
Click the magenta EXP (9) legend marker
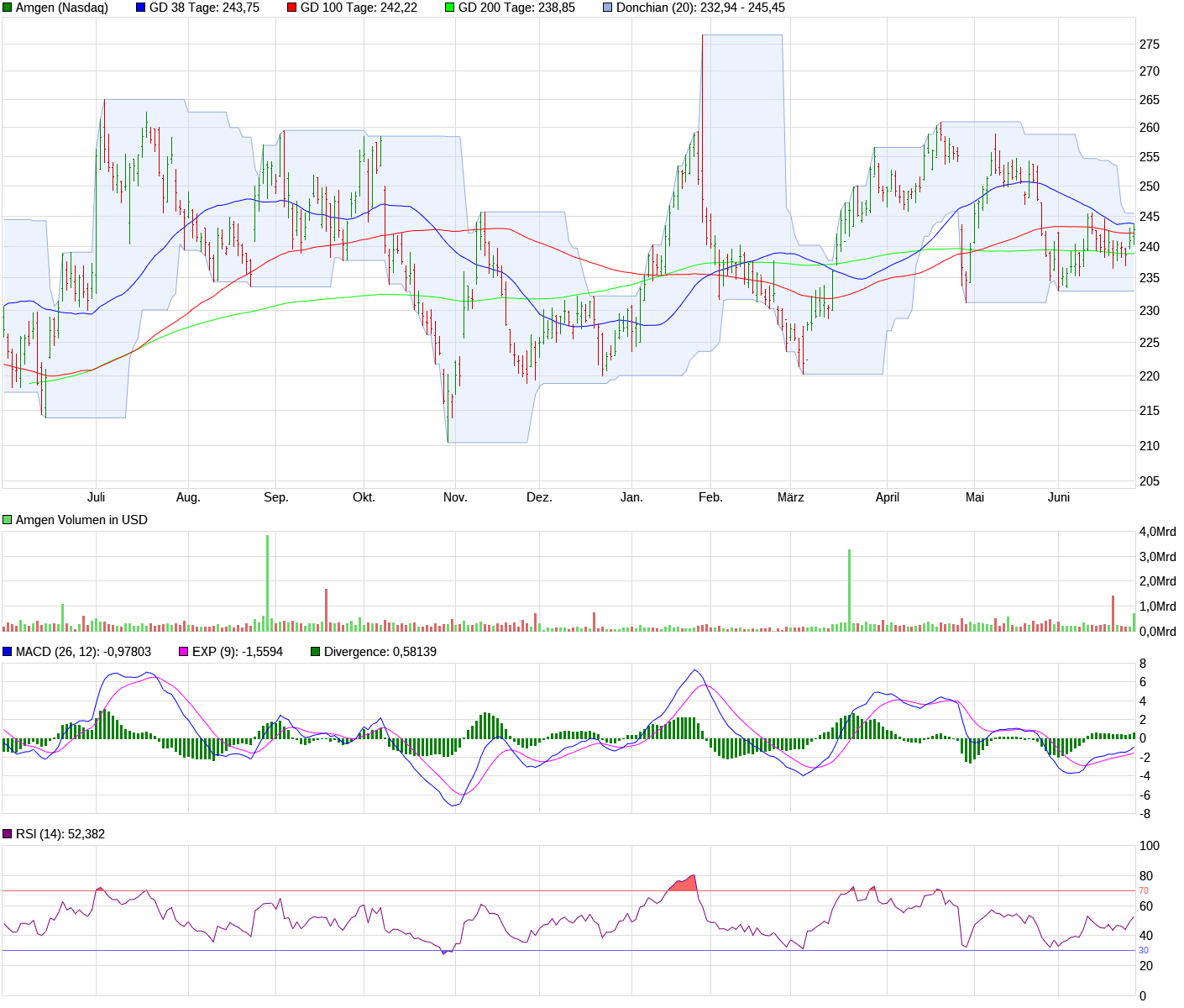tap(181, 651)
